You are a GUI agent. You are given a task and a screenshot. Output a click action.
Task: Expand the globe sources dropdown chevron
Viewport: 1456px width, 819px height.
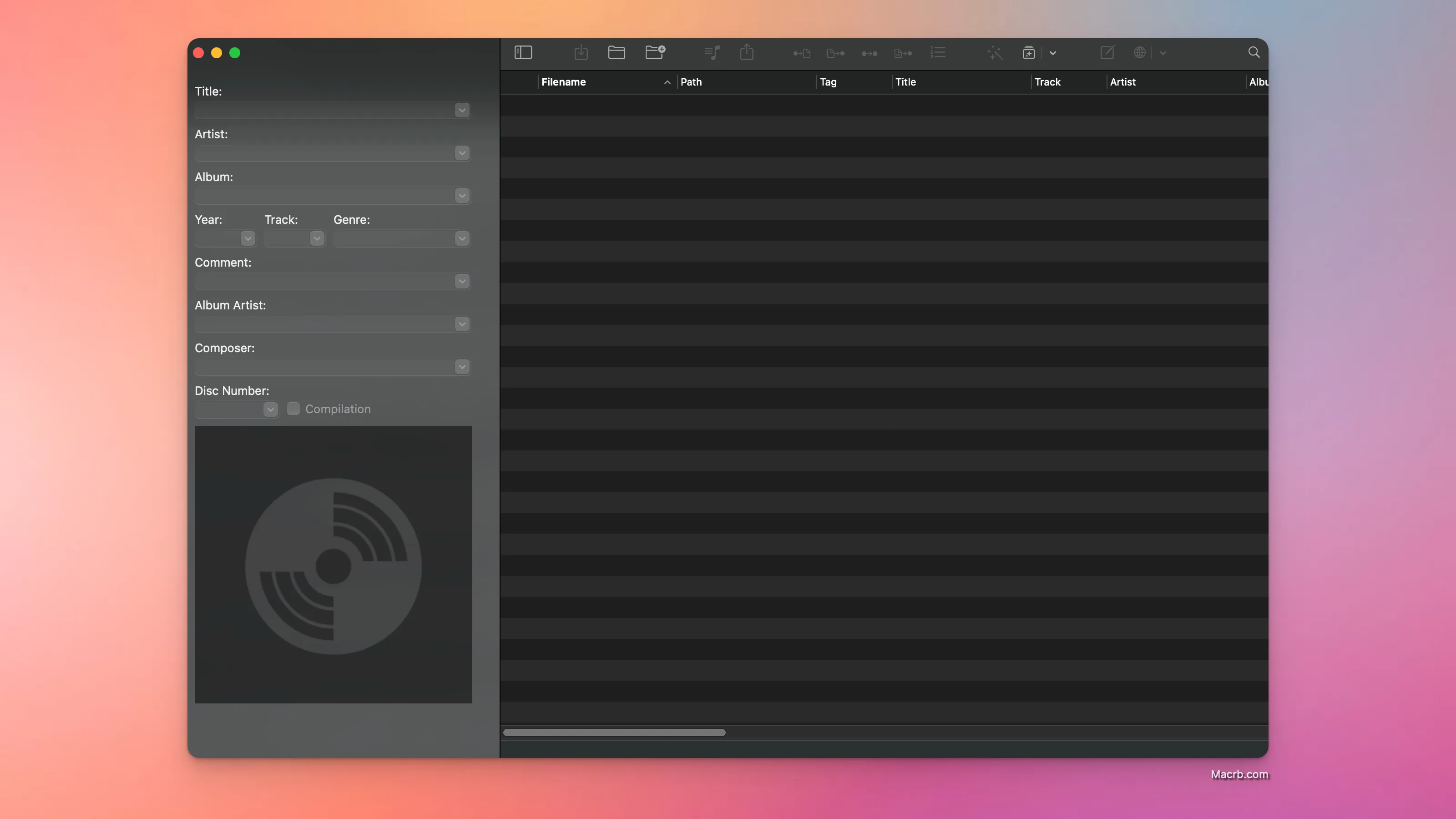1163,53
